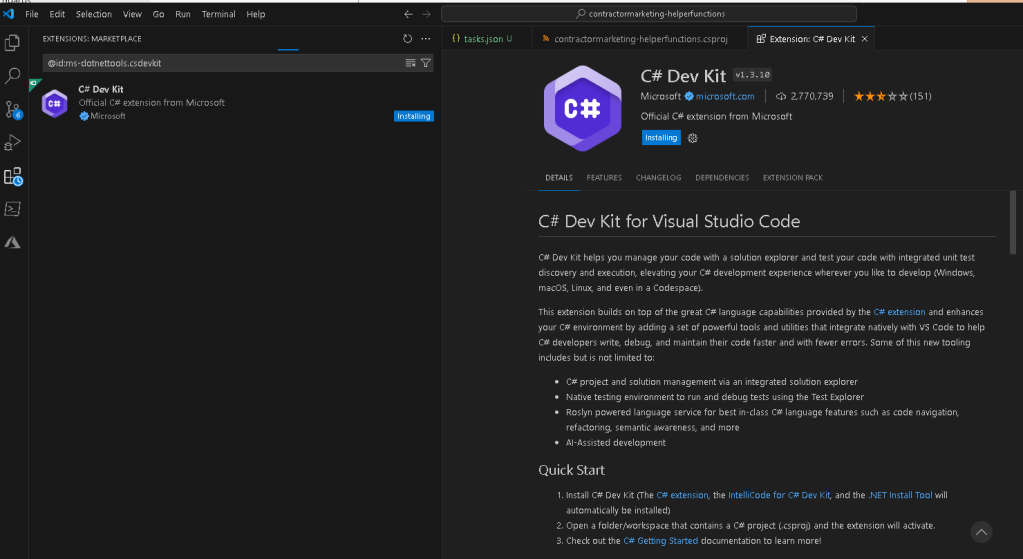The height and width of the screenshot is (559, 1023).
Task: Close the Extension: C# Dev Kit tab
Action: [x=864, y=39]
